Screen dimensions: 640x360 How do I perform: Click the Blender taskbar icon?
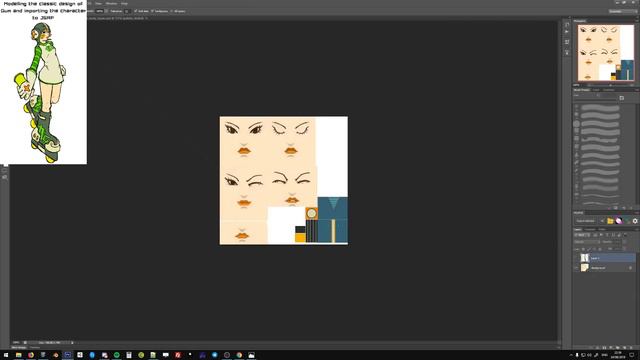tap(56, 355)
